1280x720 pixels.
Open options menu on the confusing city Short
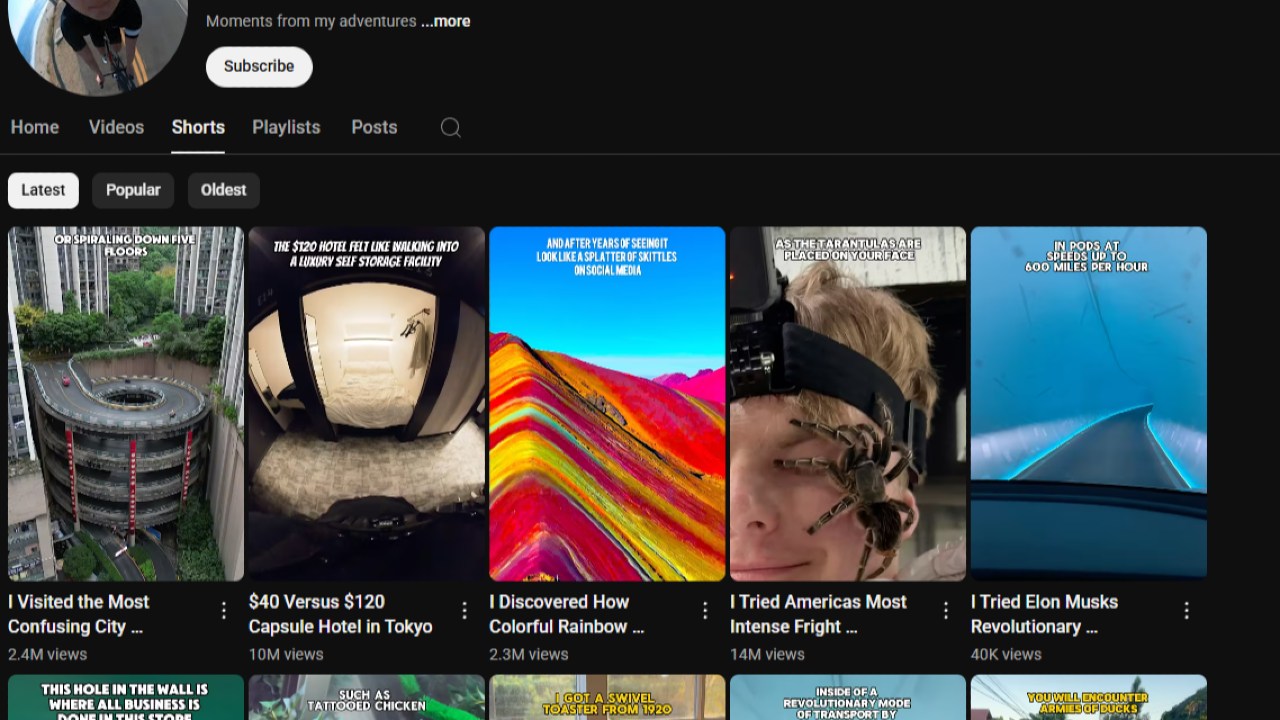point(223,609)
